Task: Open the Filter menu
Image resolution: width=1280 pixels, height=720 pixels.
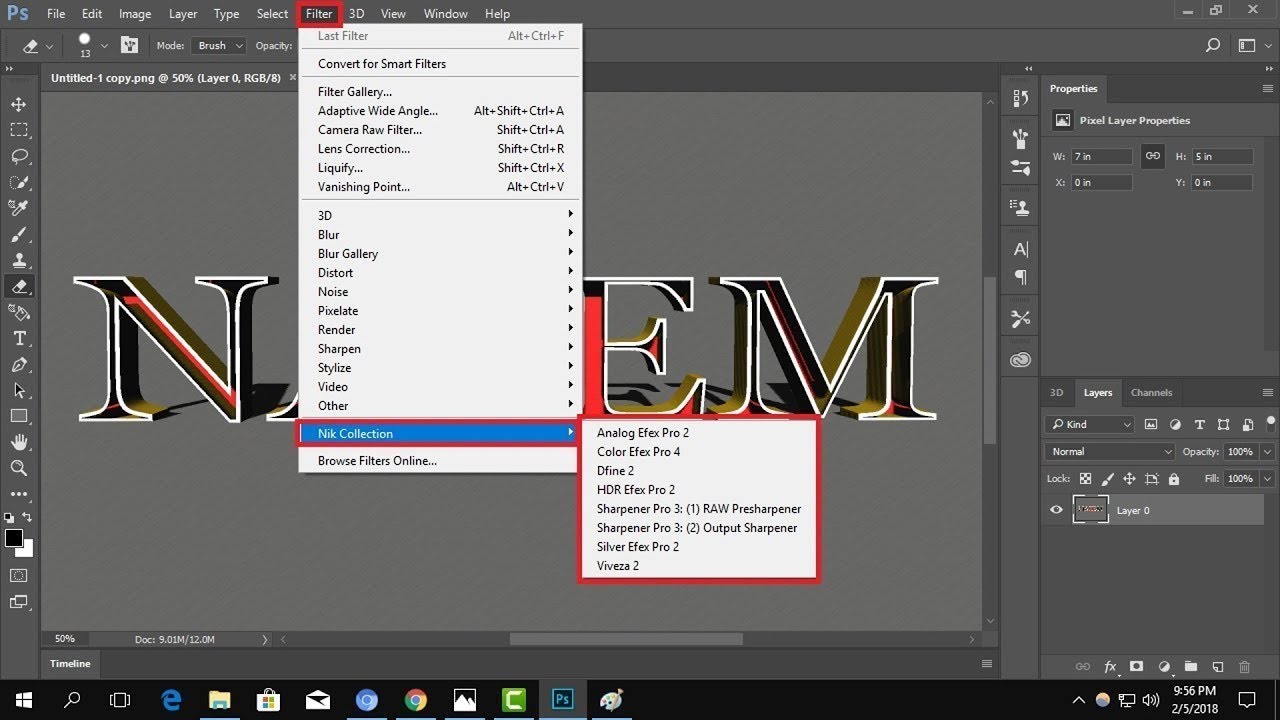Action: [319, 13]
